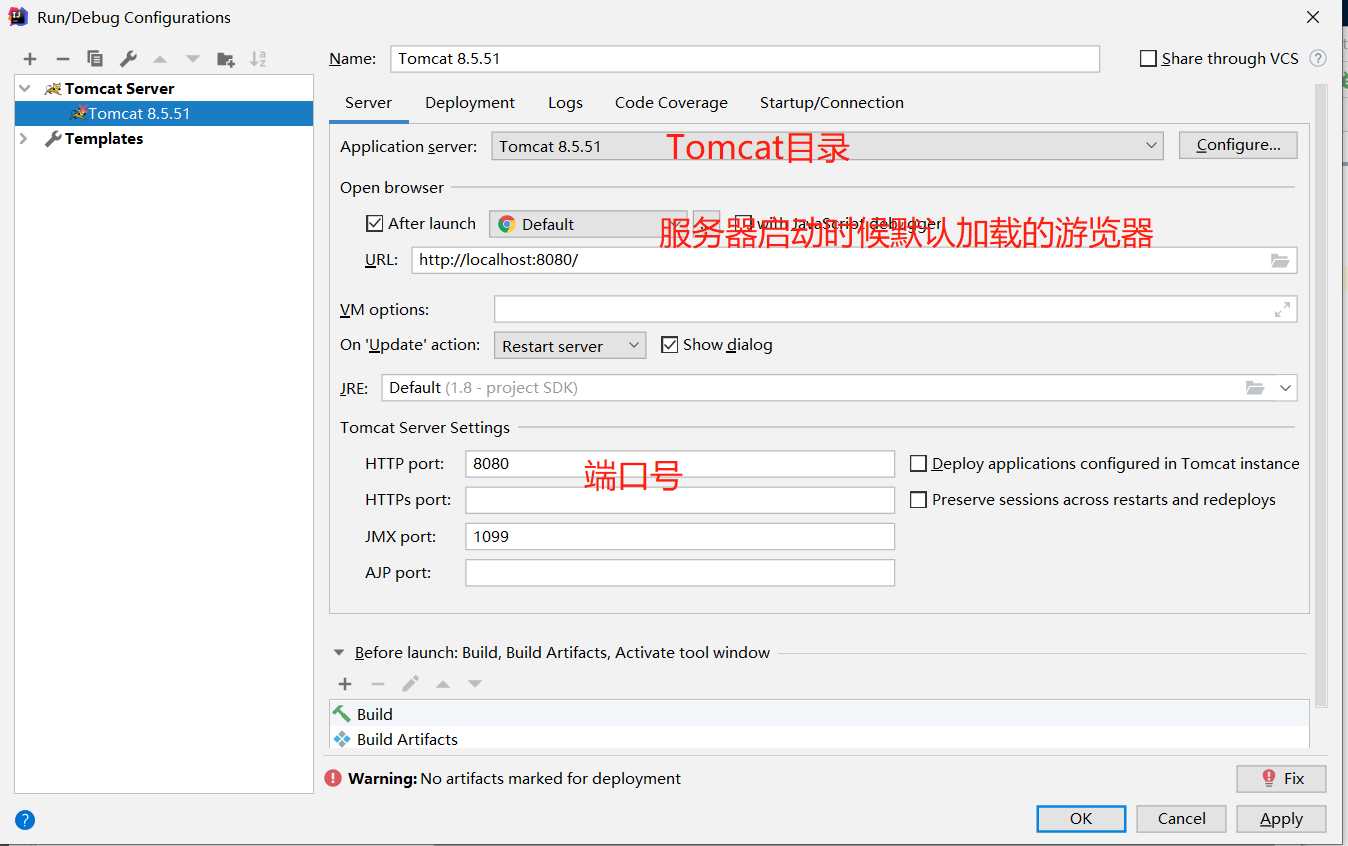Add a Before launch task

pos(345,684)
